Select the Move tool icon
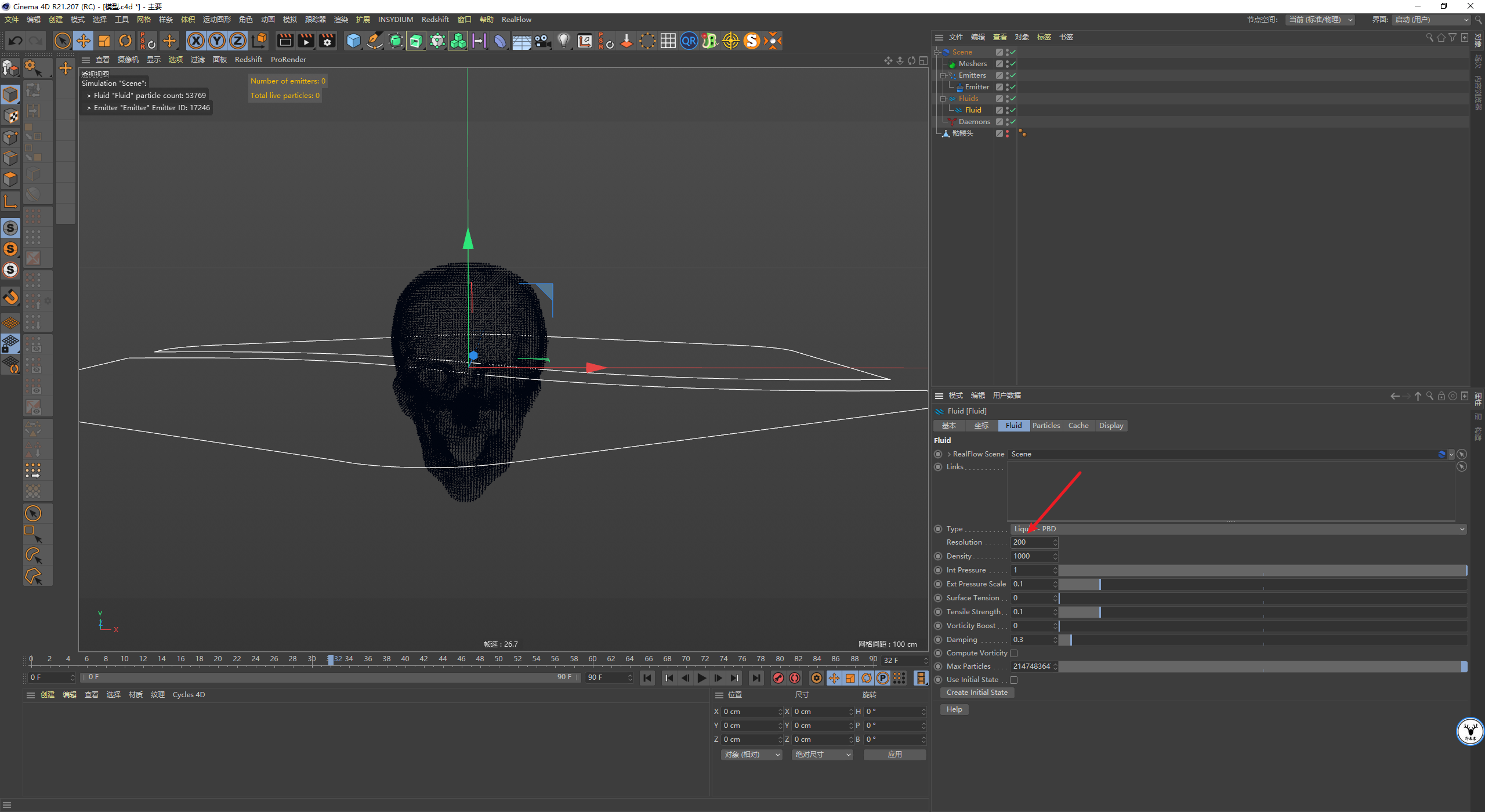The width and height of the screenshot is (1485, 812). point(84,41)
